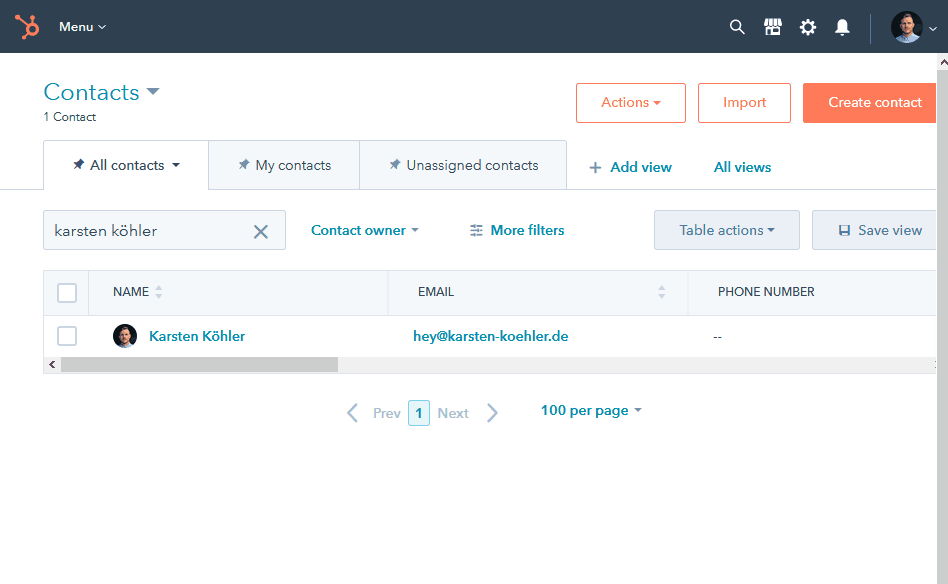Screen dimensions: 948x584
Task: Open the Table actions dropdown
Action: 726,230
